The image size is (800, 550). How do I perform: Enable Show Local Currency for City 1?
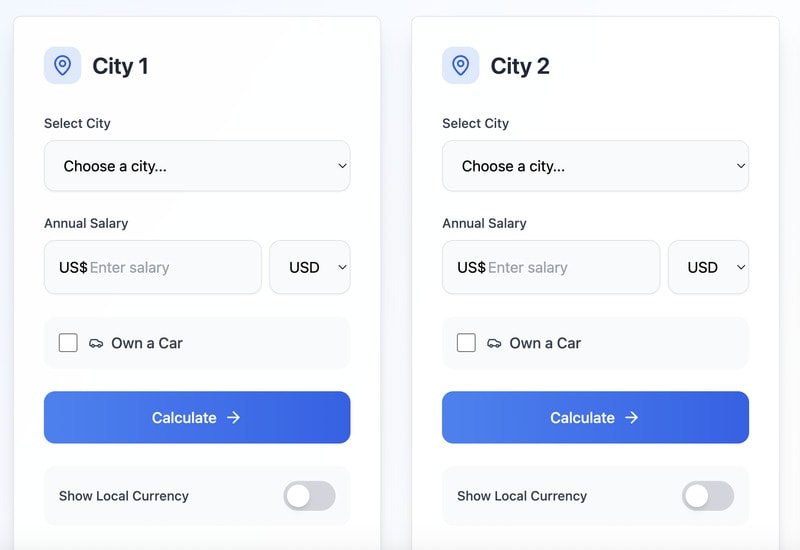pyautogui.click(x=309, y=496)
